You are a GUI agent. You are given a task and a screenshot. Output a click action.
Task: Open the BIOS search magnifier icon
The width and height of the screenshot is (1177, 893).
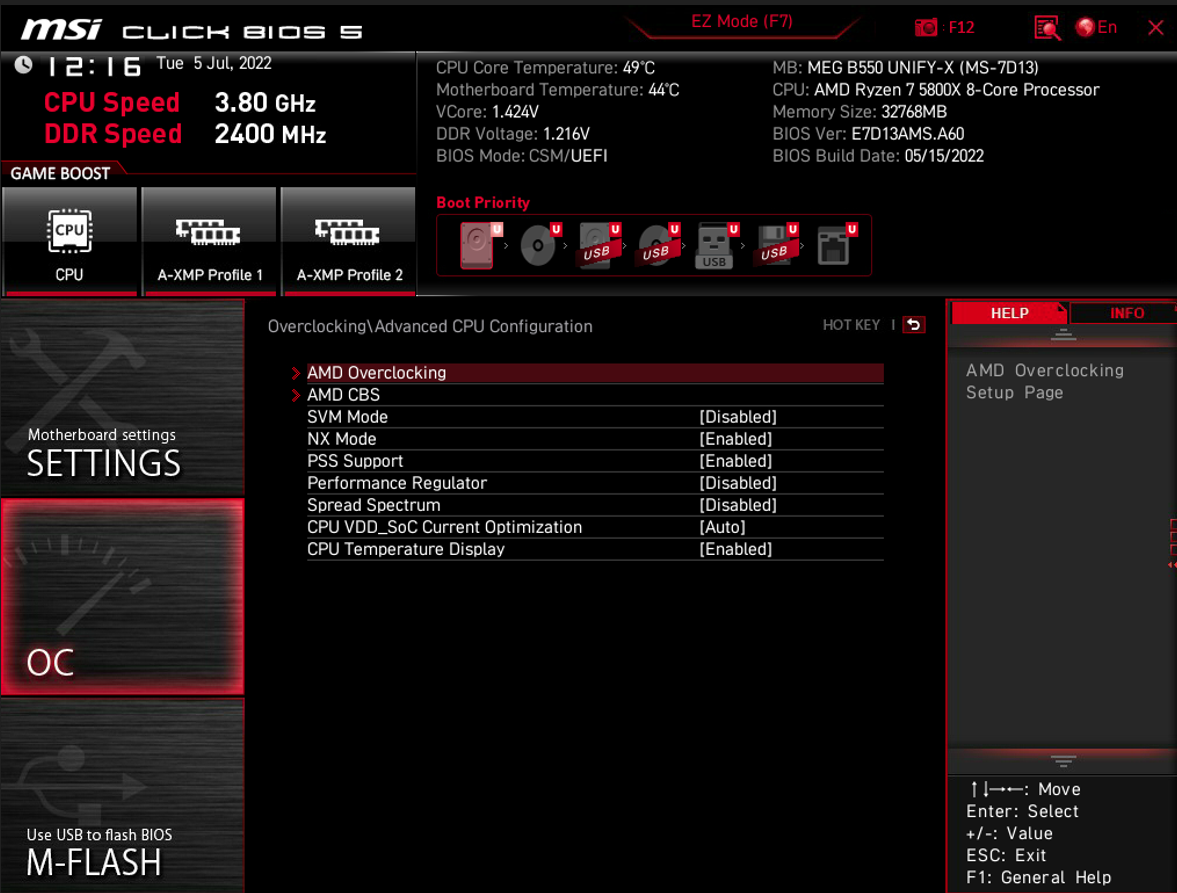pyautogui.click(x=1046, y=29)
